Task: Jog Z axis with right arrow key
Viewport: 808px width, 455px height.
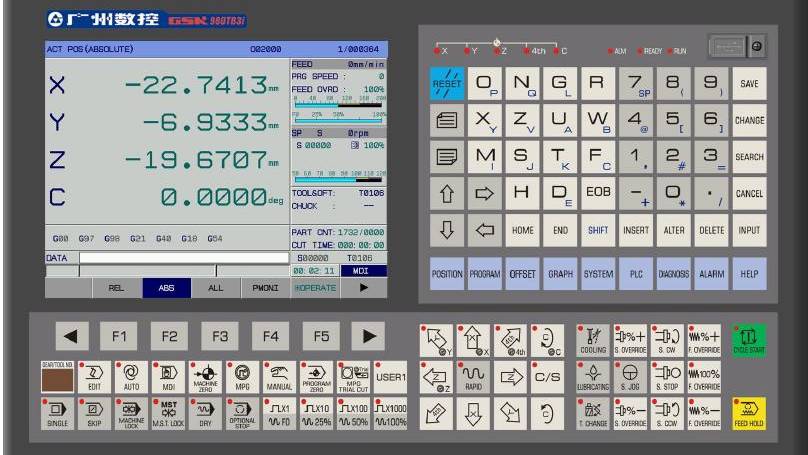Action: pos(511,377)
